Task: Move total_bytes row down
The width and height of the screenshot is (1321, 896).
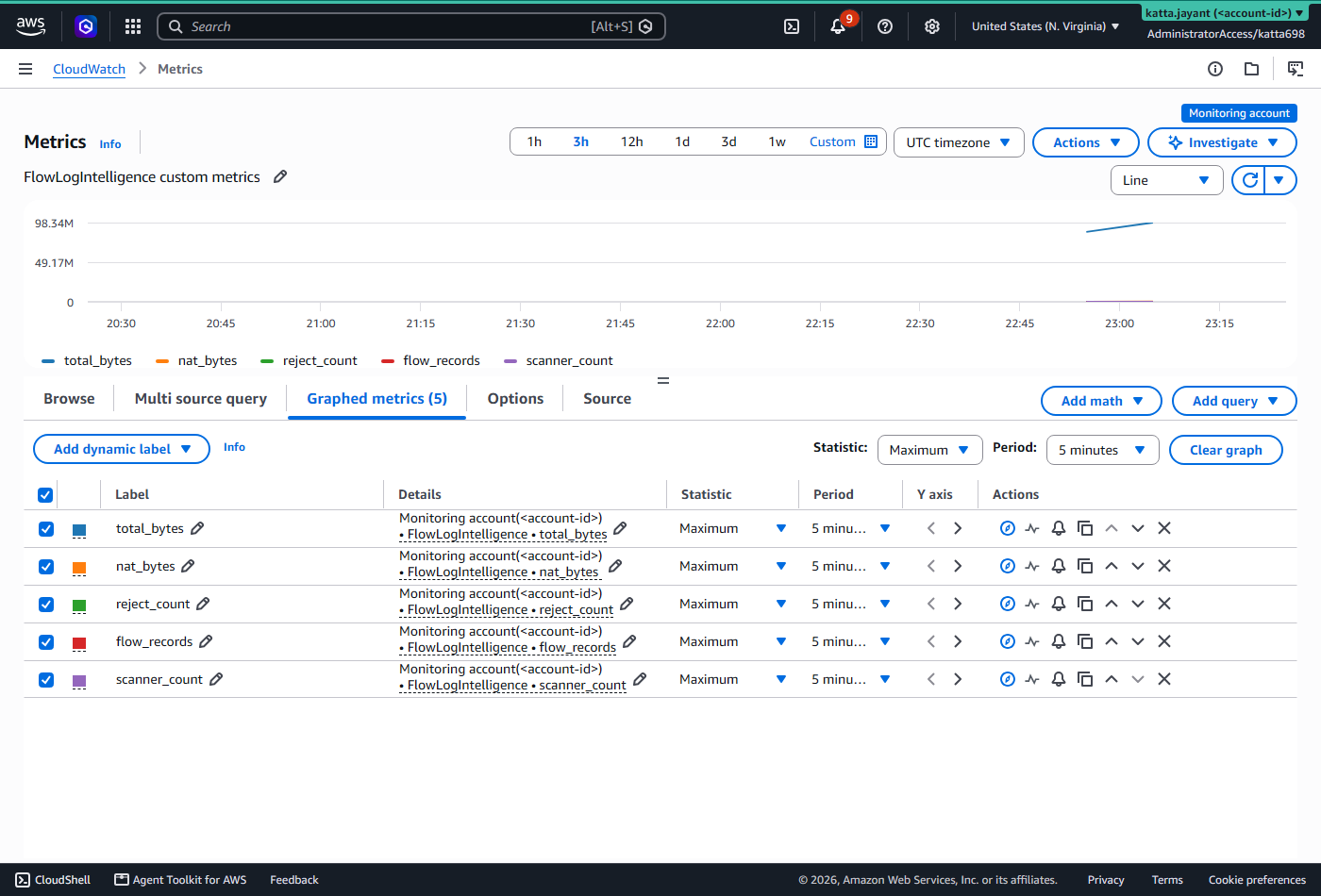Action: point(1138,528)
